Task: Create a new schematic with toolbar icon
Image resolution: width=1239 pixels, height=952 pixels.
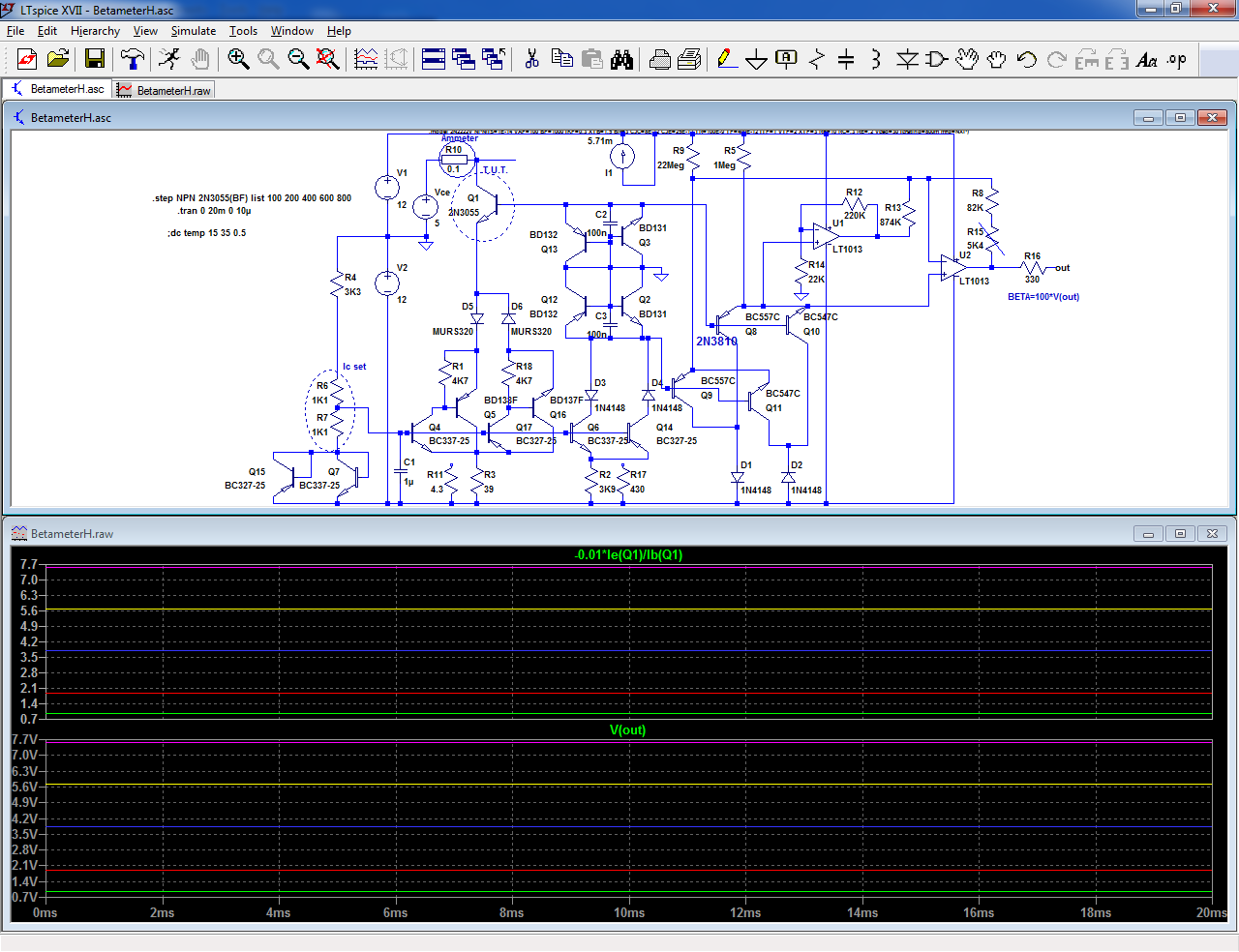Action: click(27, 60)
